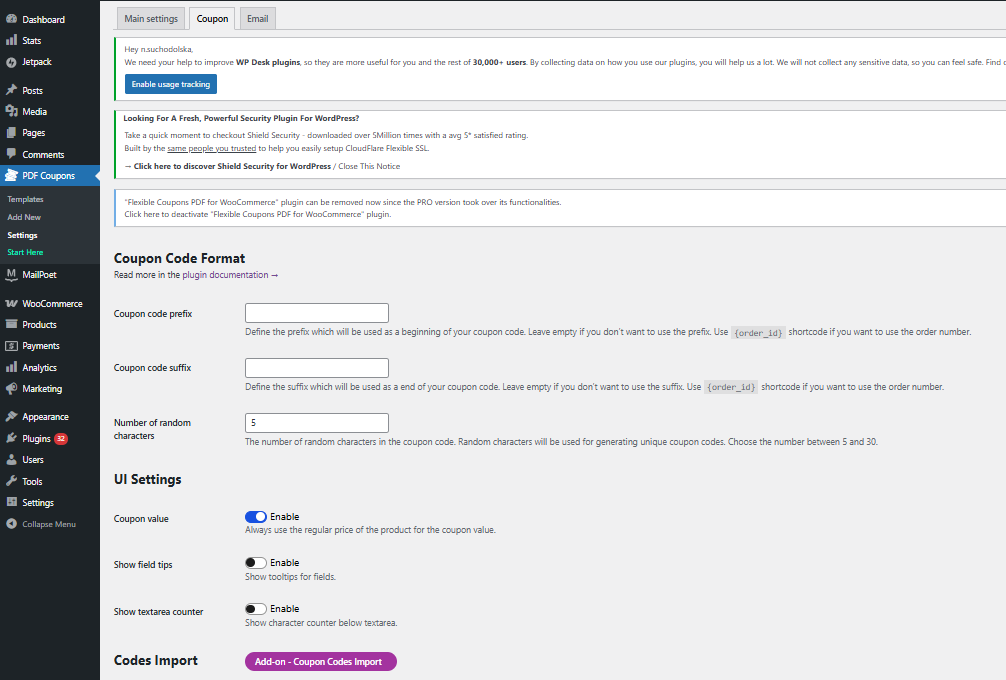Click the Enable usage tracking button

(x=170, y=85)
